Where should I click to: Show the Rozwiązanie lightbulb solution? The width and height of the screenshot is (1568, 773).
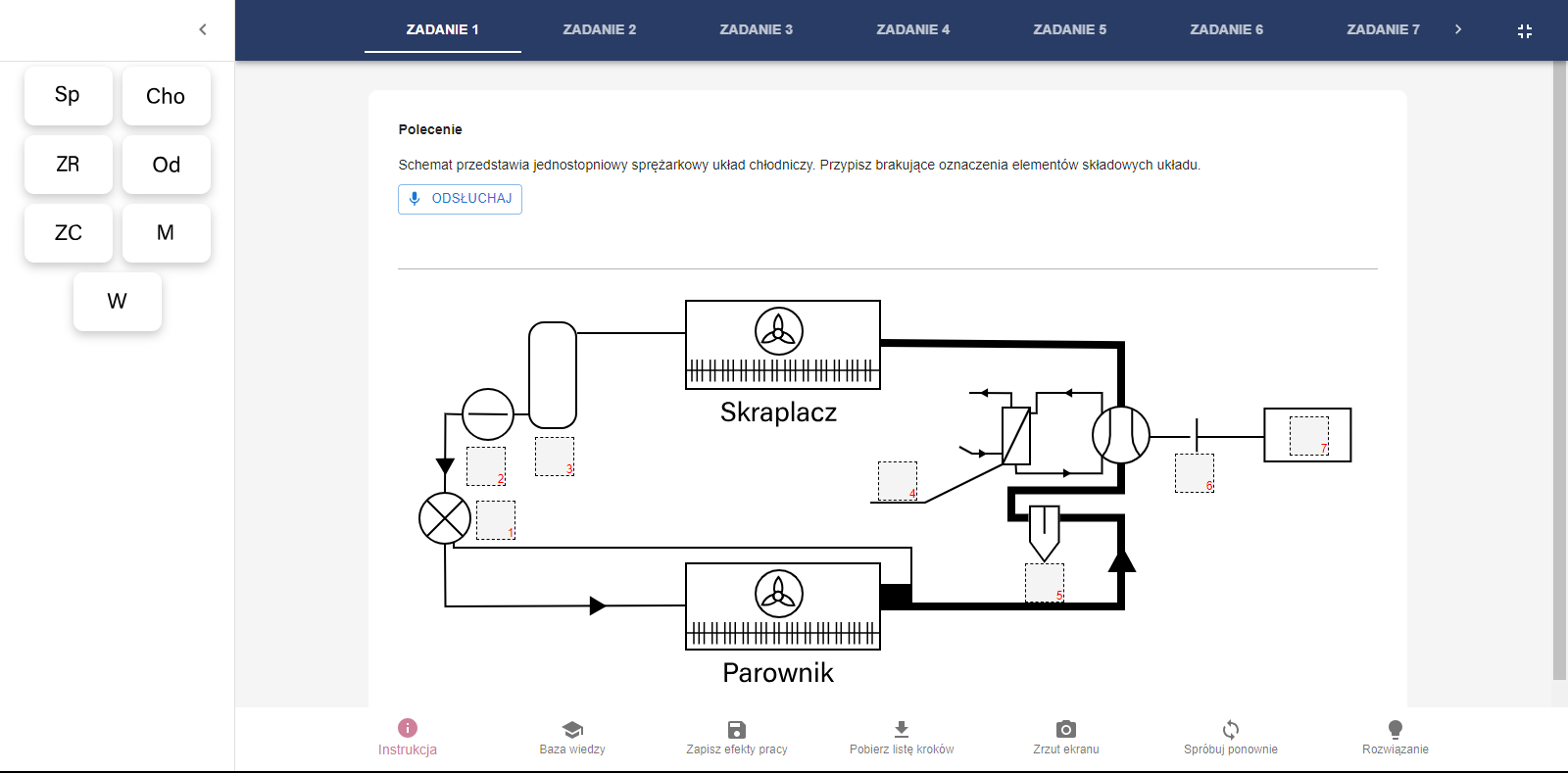coord(1396,729)
